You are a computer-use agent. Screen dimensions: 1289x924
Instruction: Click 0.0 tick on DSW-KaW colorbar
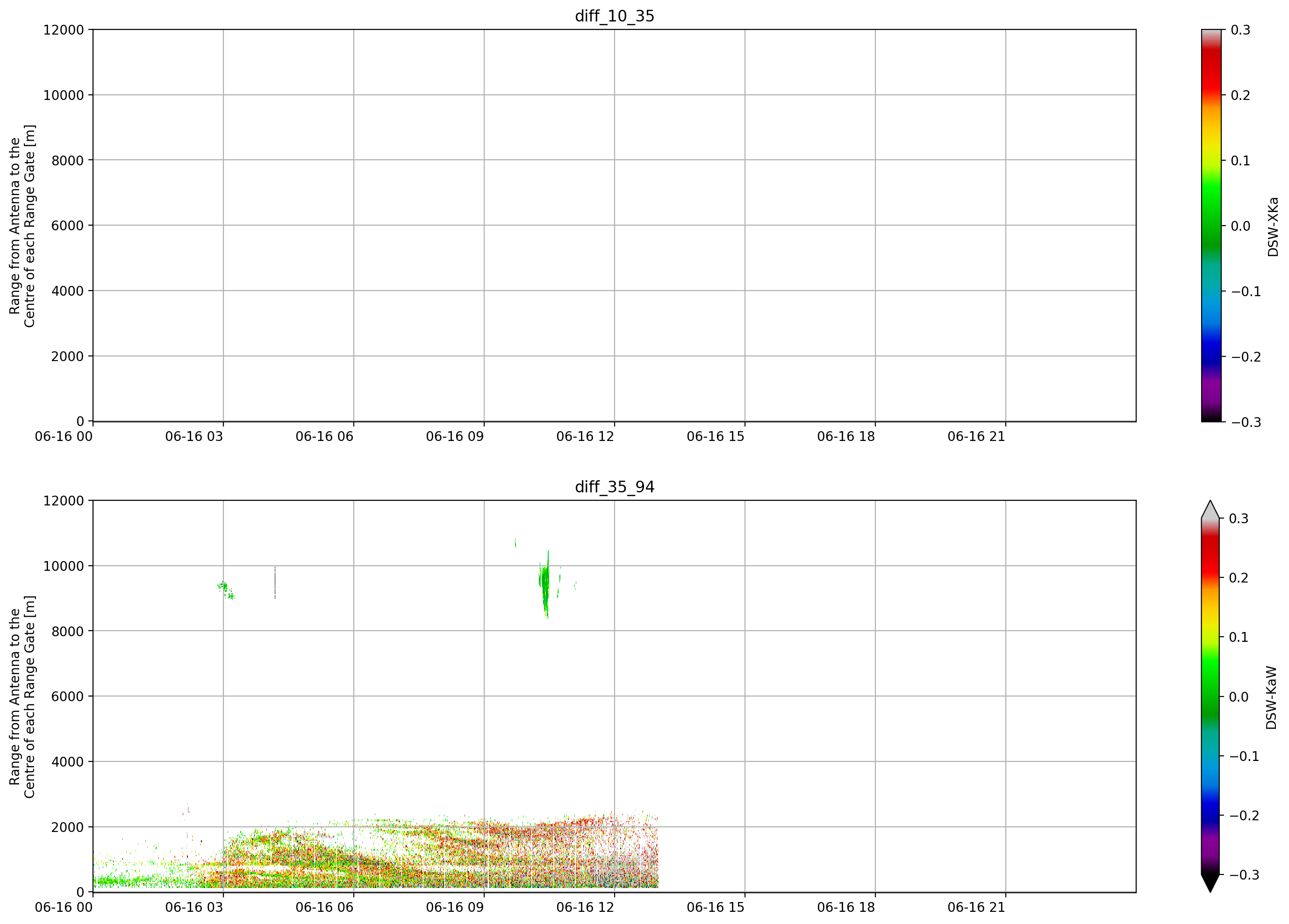pos(1239,696)
